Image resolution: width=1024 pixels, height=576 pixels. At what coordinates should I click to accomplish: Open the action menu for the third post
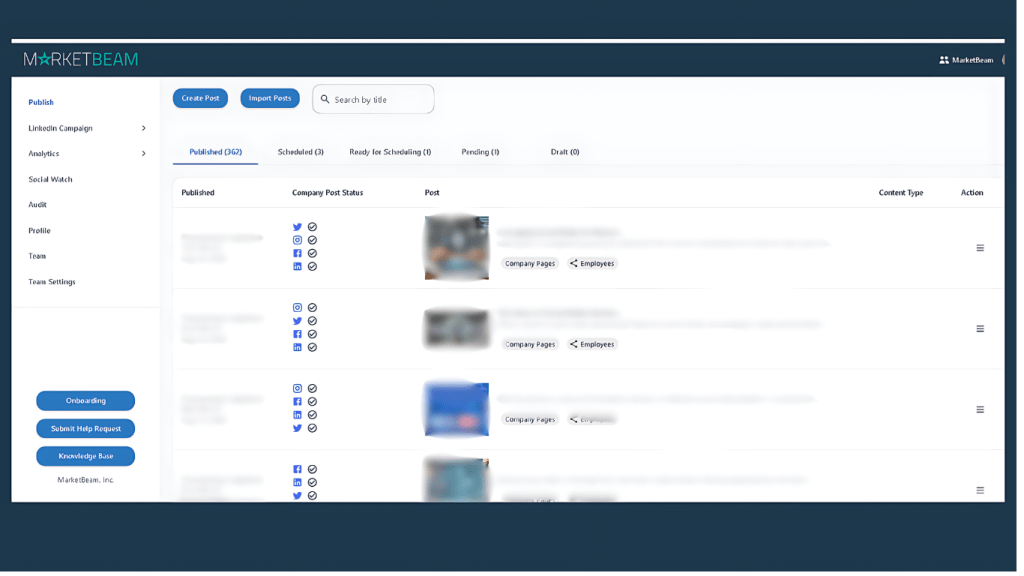click(980, 408)
